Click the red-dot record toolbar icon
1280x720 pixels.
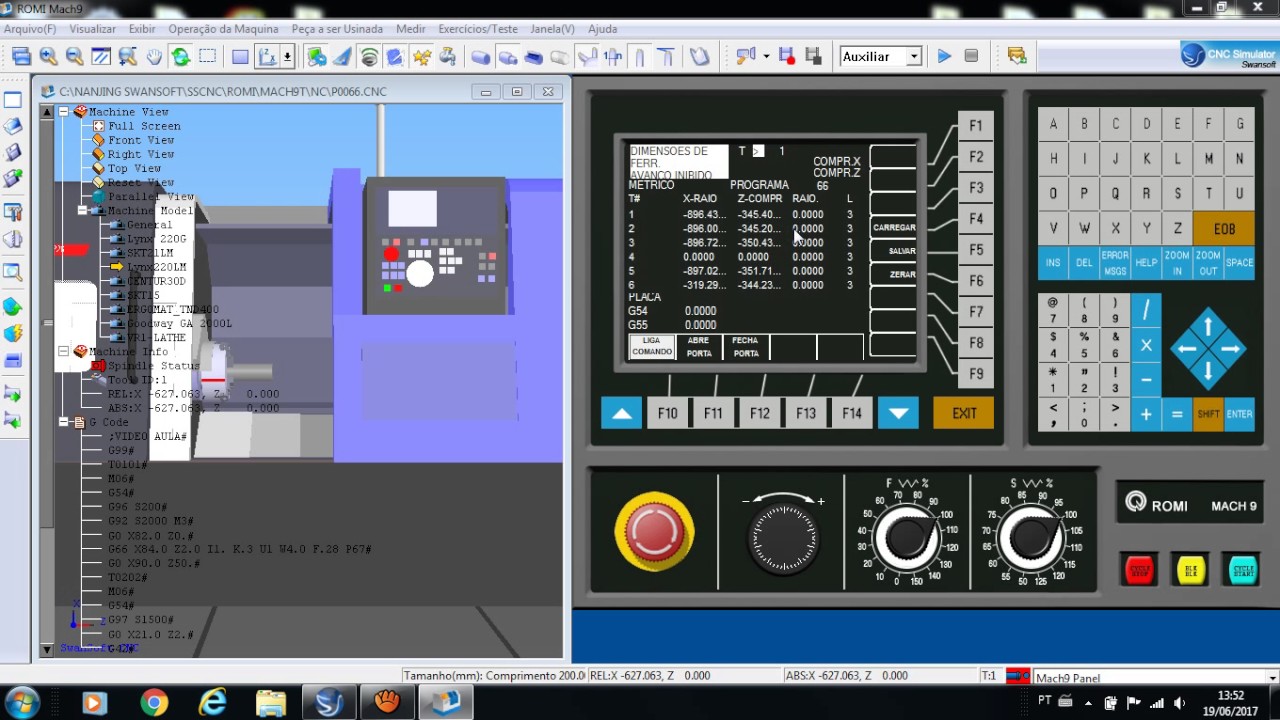[787, 57]
